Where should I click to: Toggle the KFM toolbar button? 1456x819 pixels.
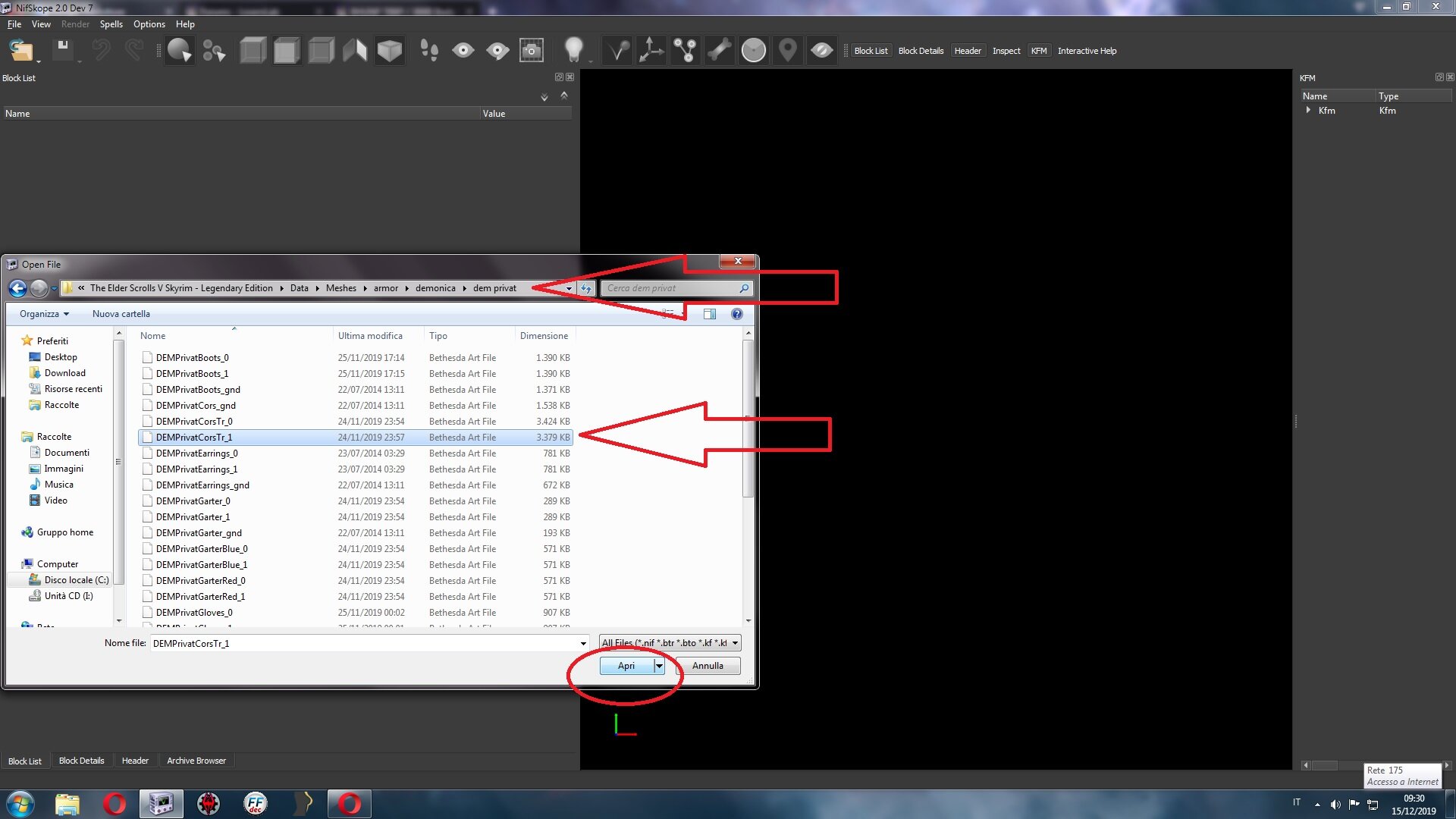[x=1039, y=51]
